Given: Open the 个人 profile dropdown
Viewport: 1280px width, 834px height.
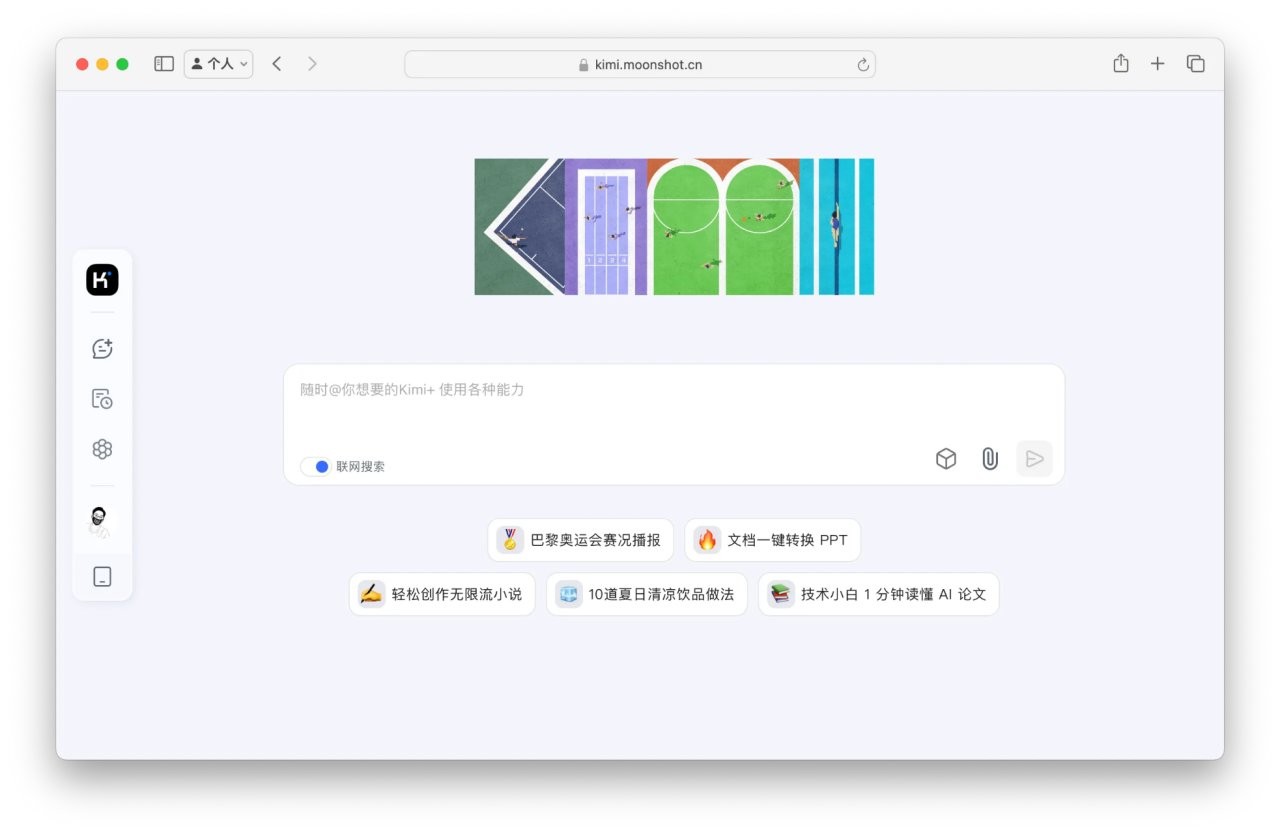Looking at the screenshot, I should pos(219,64).
